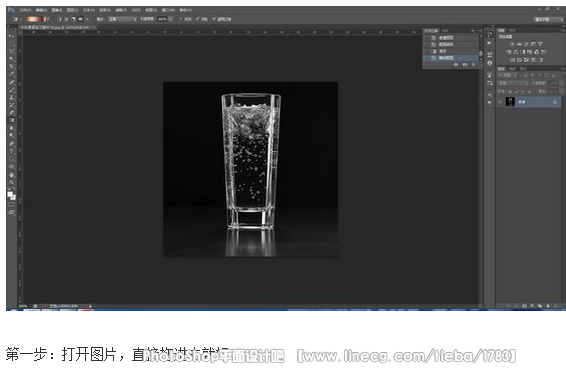Toggle lock all in Layers panel
Viewport: 566px width, 373px height.
tap(529, 92)
